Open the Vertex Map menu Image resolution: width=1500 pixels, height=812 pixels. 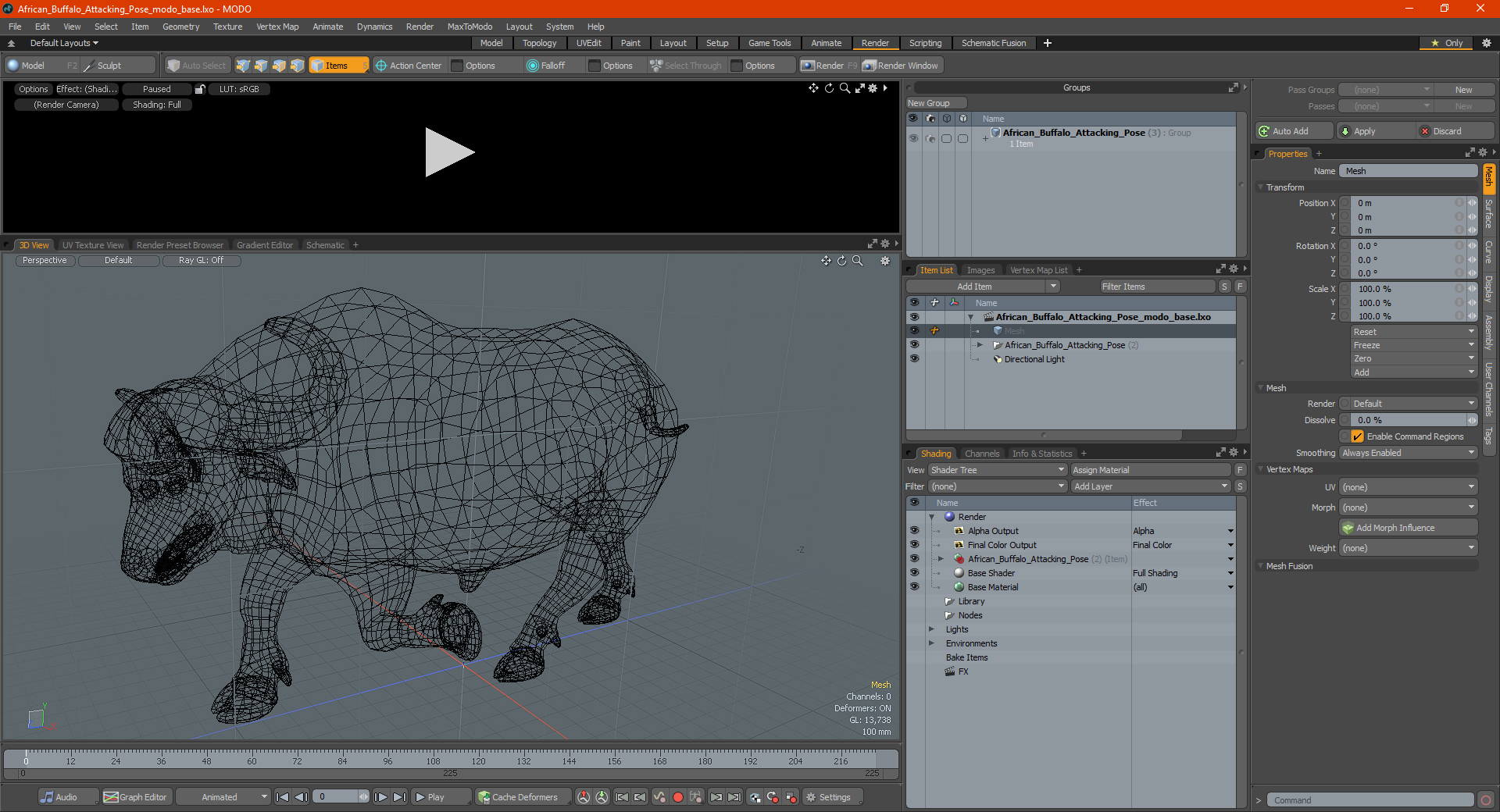pos(277,27)
